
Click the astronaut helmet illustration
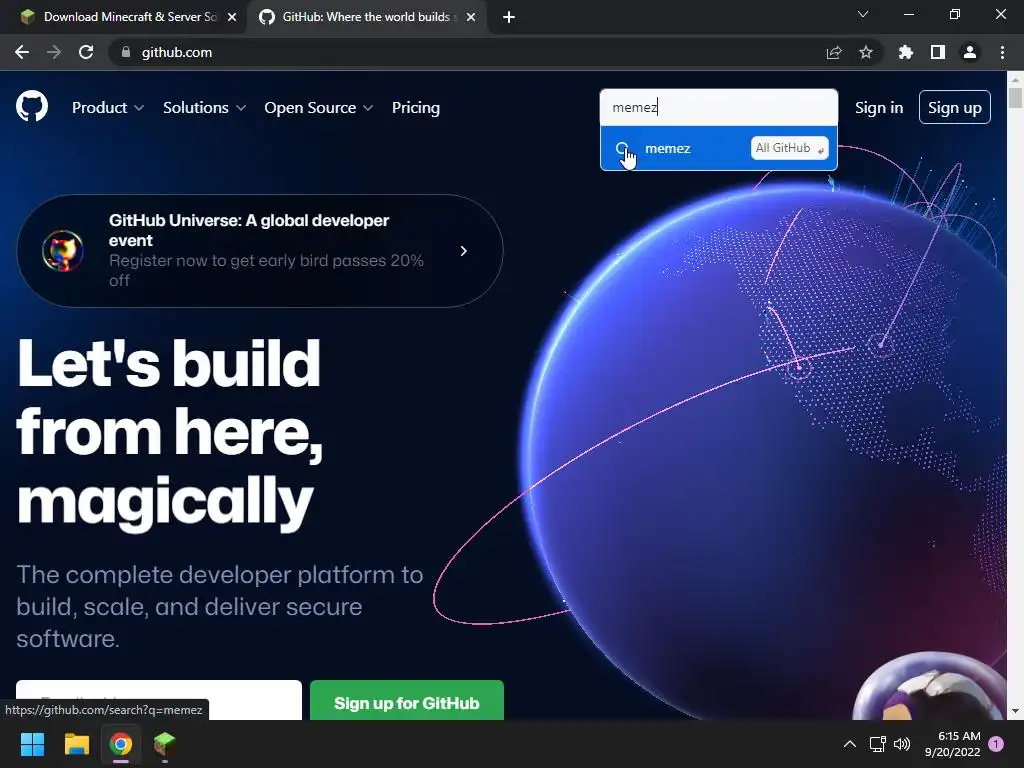[x=929, y=687]
